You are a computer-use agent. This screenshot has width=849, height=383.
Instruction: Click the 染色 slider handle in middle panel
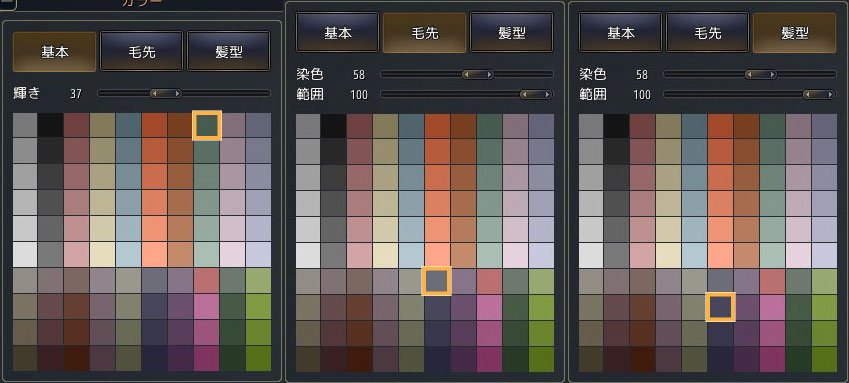(x=478, y=74)
